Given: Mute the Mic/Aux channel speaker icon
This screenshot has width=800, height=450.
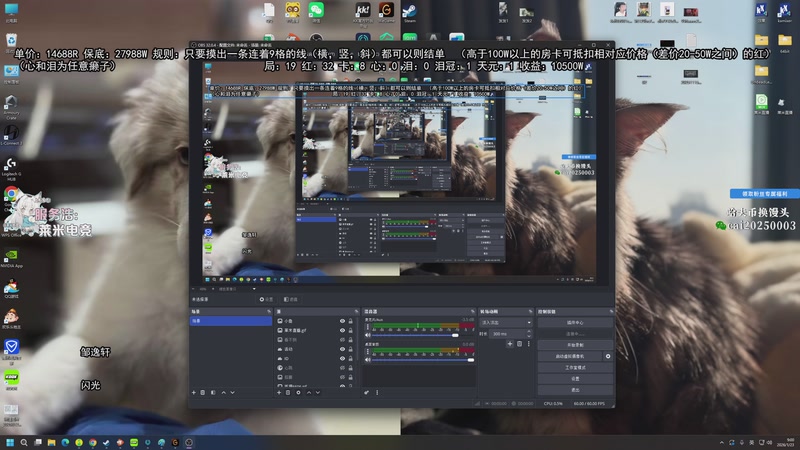Looking at the screenshot, I should coord(368,335).
